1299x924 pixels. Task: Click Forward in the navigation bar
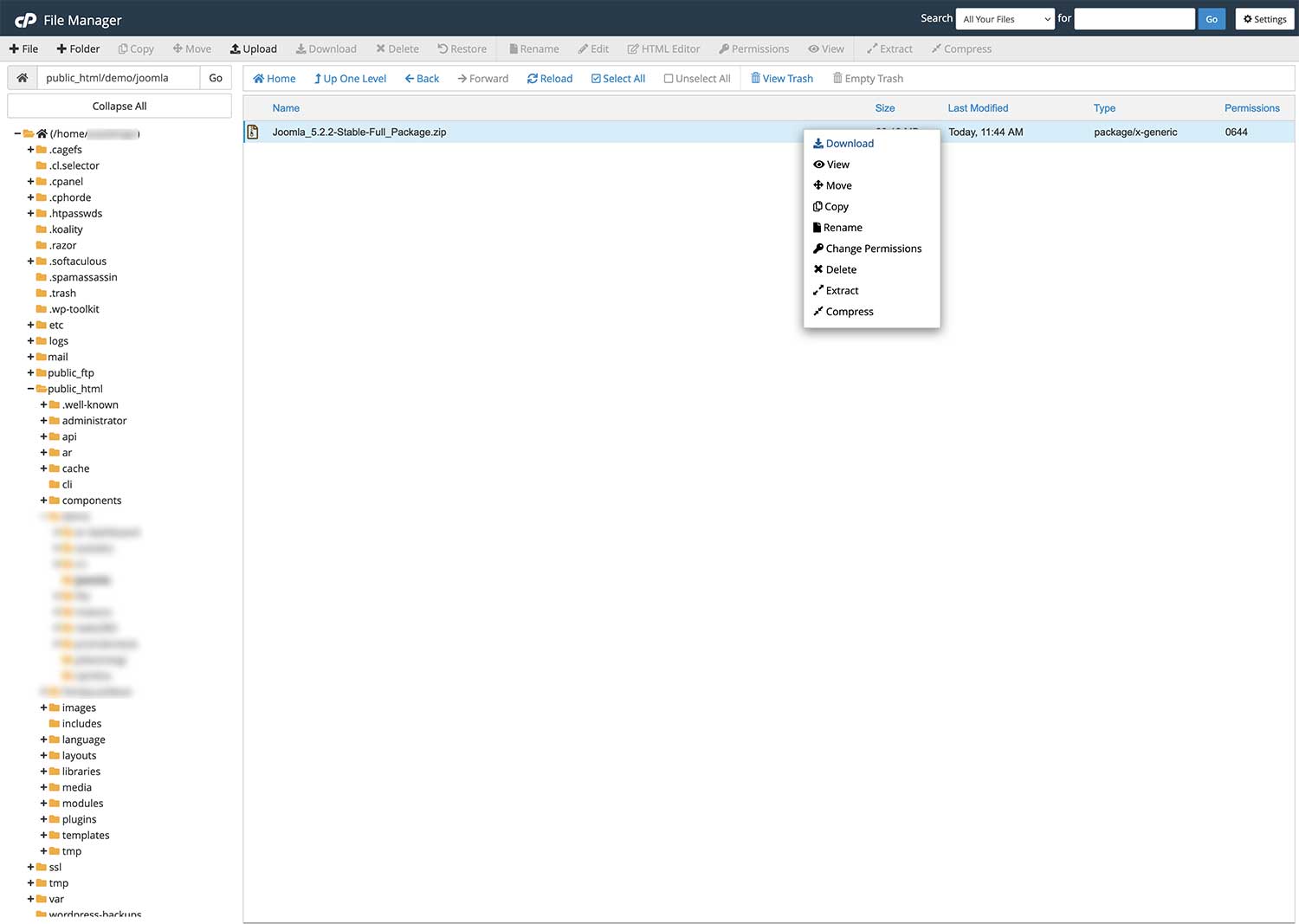[x=483, y=79]
